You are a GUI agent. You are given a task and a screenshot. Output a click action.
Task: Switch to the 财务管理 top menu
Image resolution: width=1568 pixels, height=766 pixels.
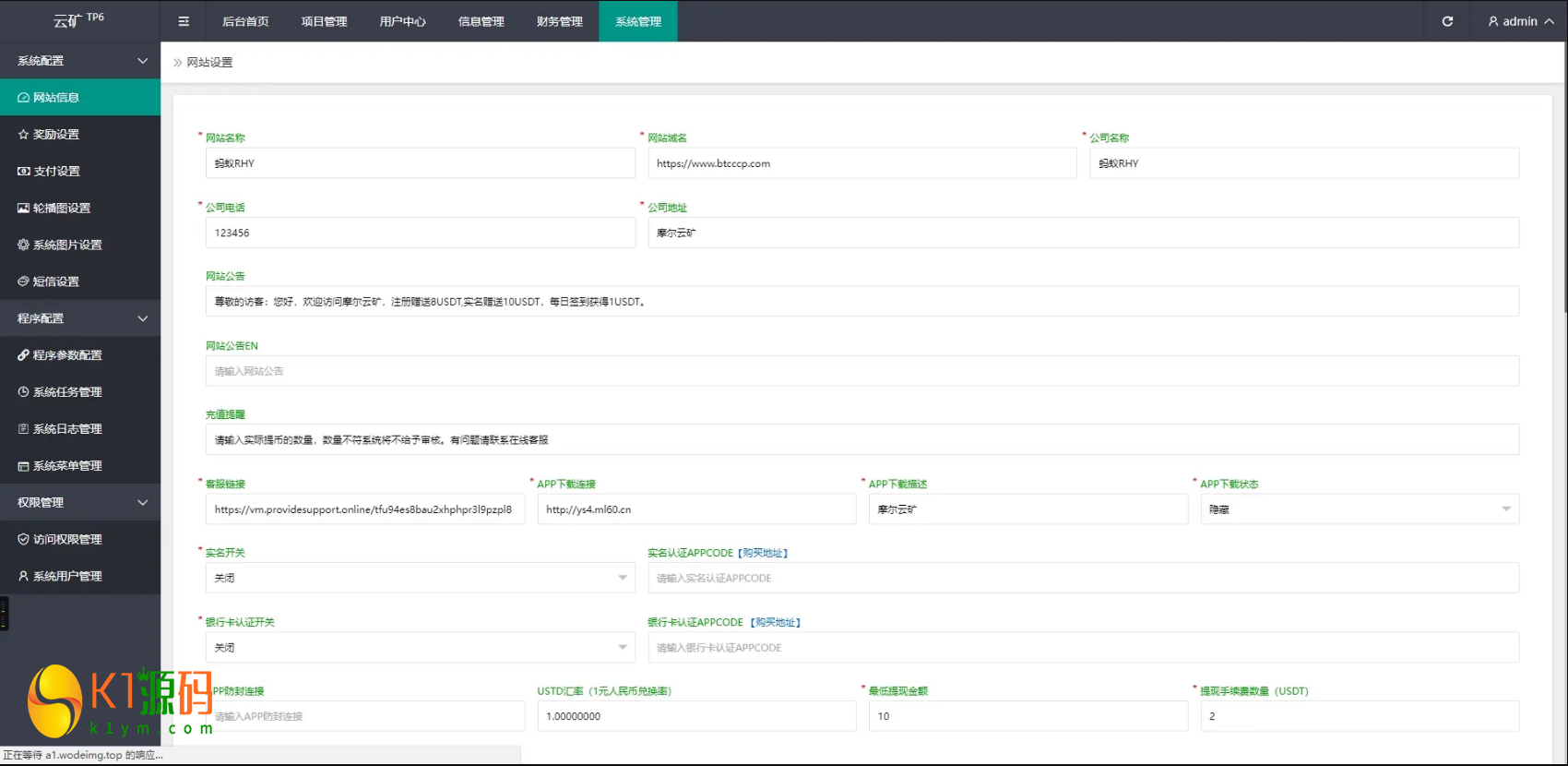[559, 21]
